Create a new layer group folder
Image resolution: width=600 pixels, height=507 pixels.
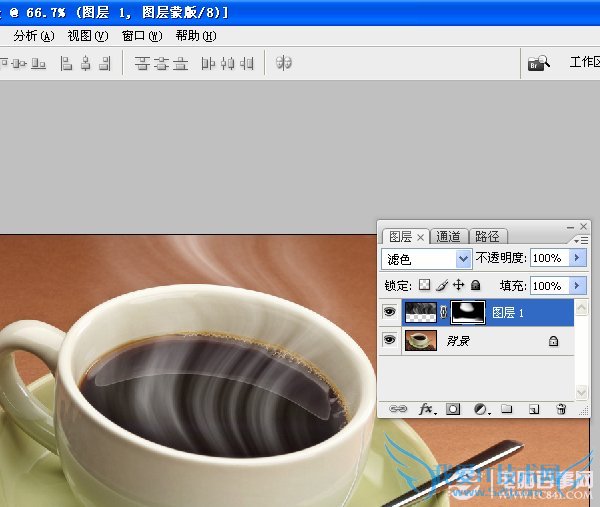507,409
